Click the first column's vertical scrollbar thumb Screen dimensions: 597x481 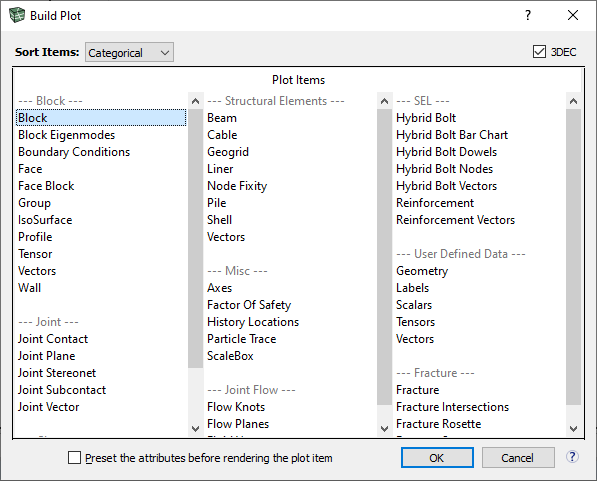195,238
